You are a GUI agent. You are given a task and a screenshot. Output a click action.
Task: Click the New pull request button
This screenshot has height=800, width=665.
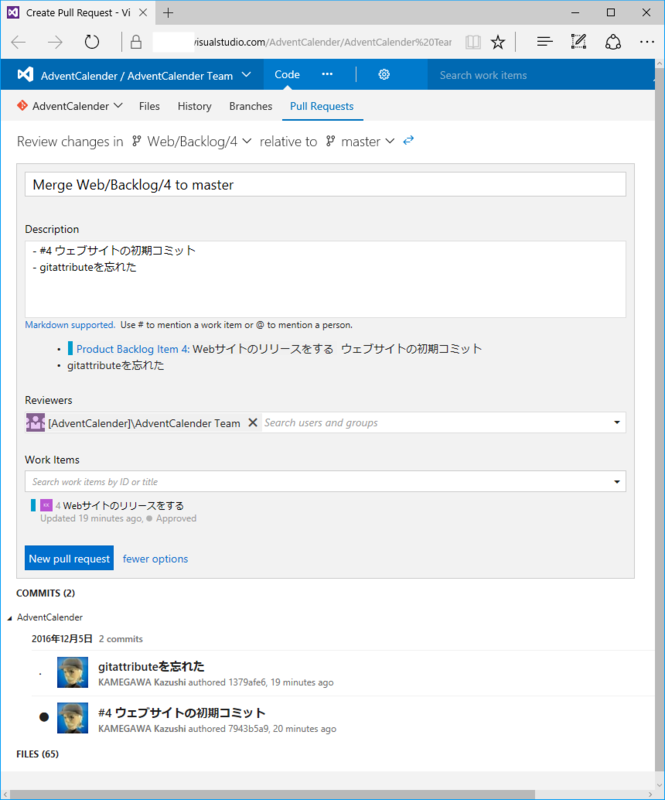[x=69, y=558]
